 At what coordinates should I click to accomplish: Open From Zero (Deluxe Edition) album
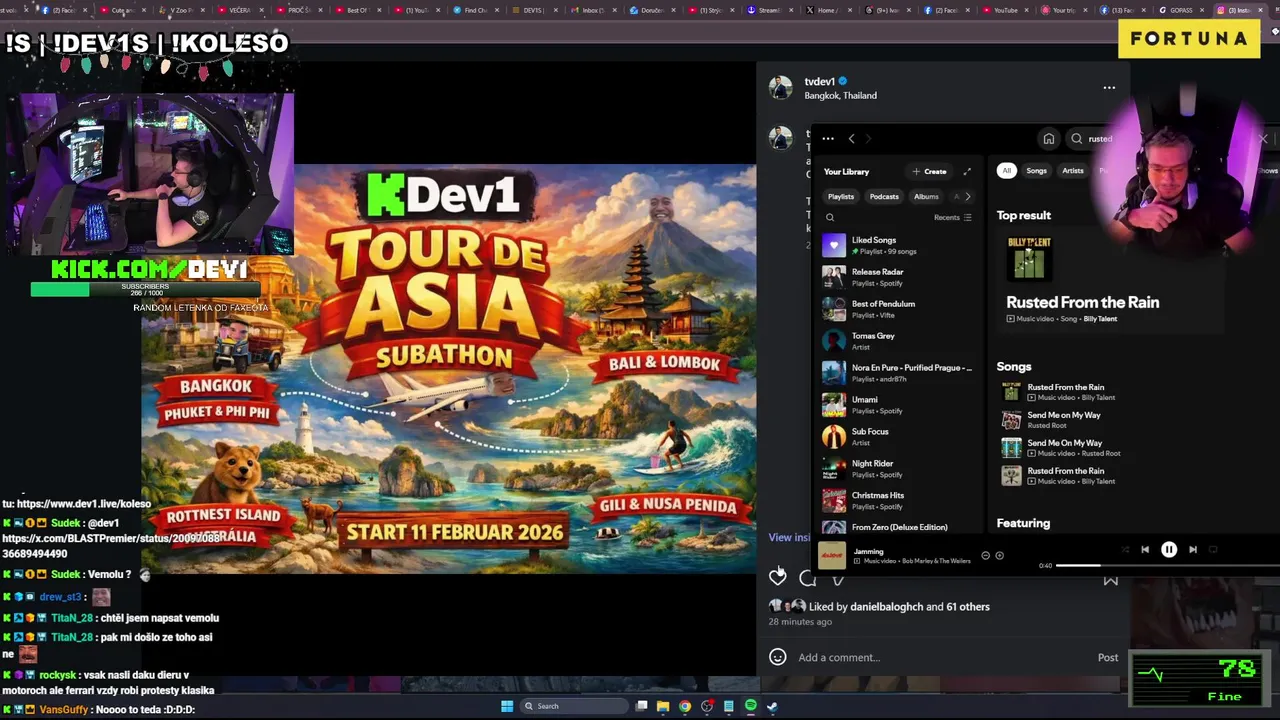pos(897,528)
